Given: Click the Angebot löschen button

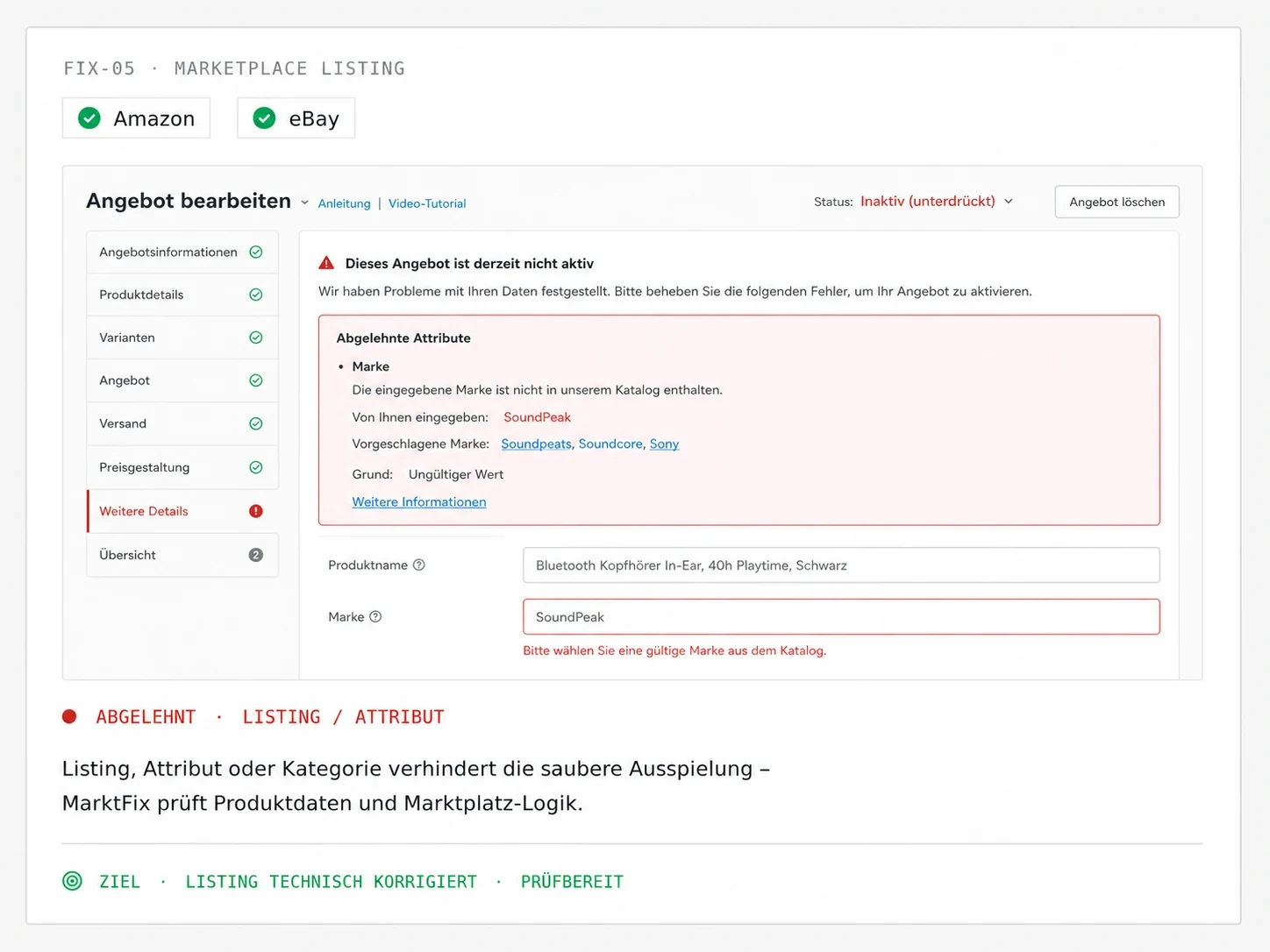Looking at the screenshot, I should [x=1117, y=202].
